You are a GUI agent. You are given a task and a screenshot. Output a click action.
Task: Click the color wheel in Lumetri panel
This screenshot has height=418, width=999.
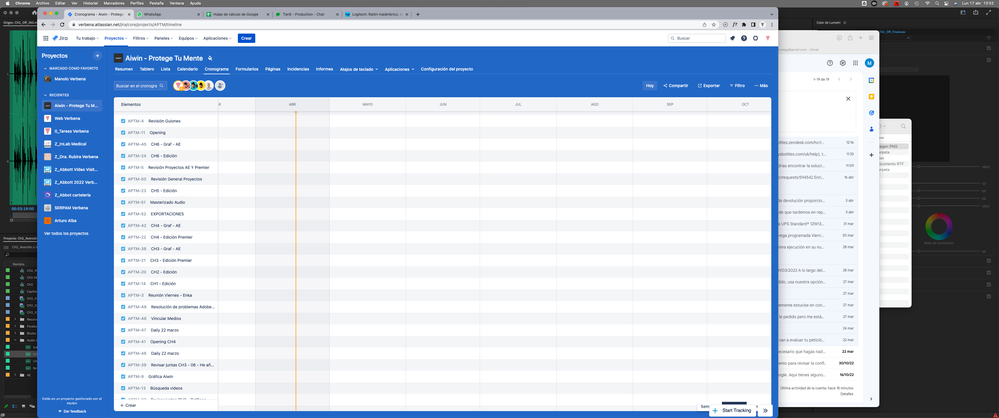click(938, 227)
